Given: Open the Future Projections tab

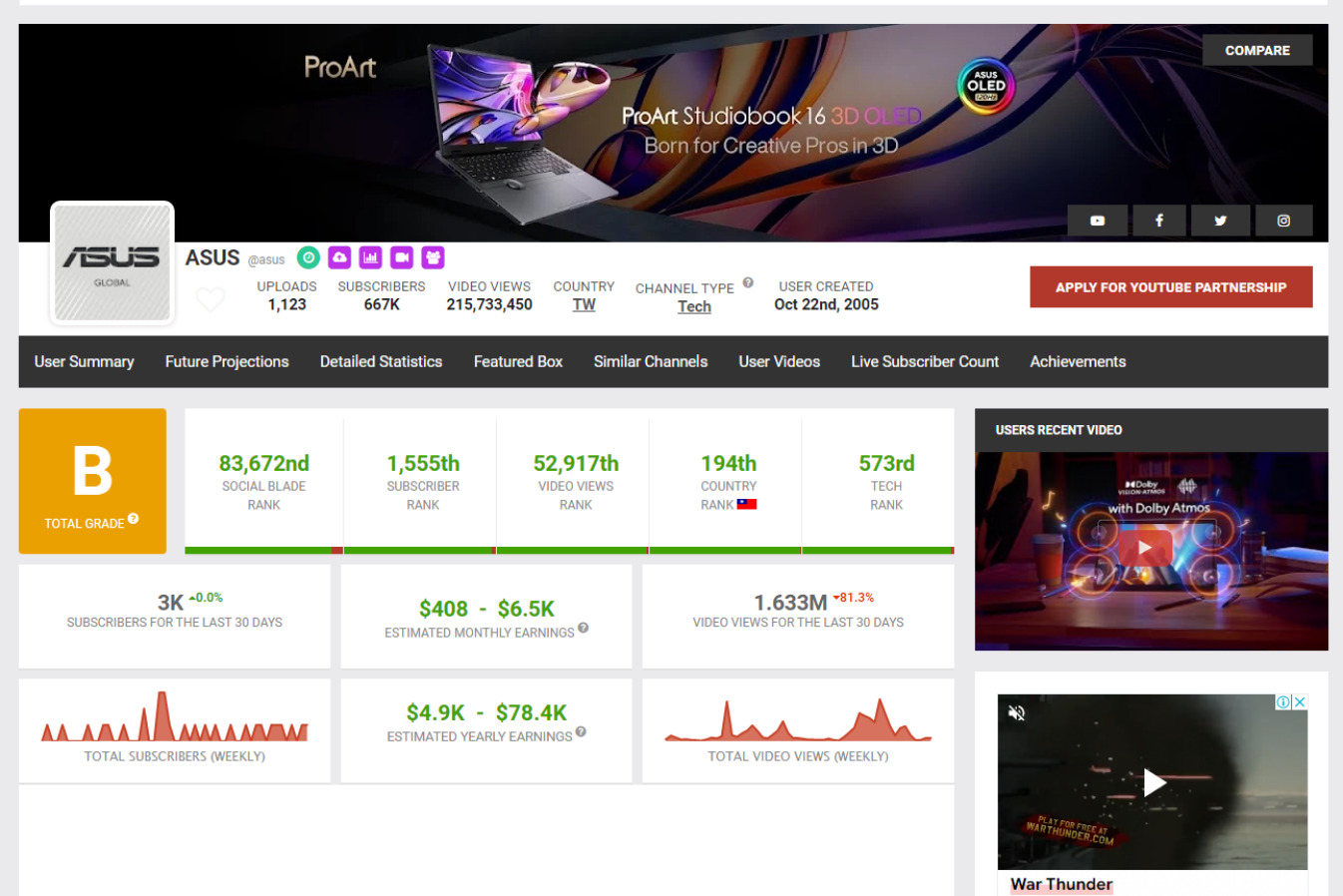Looking at the screenshot, I should pos(226,361).
